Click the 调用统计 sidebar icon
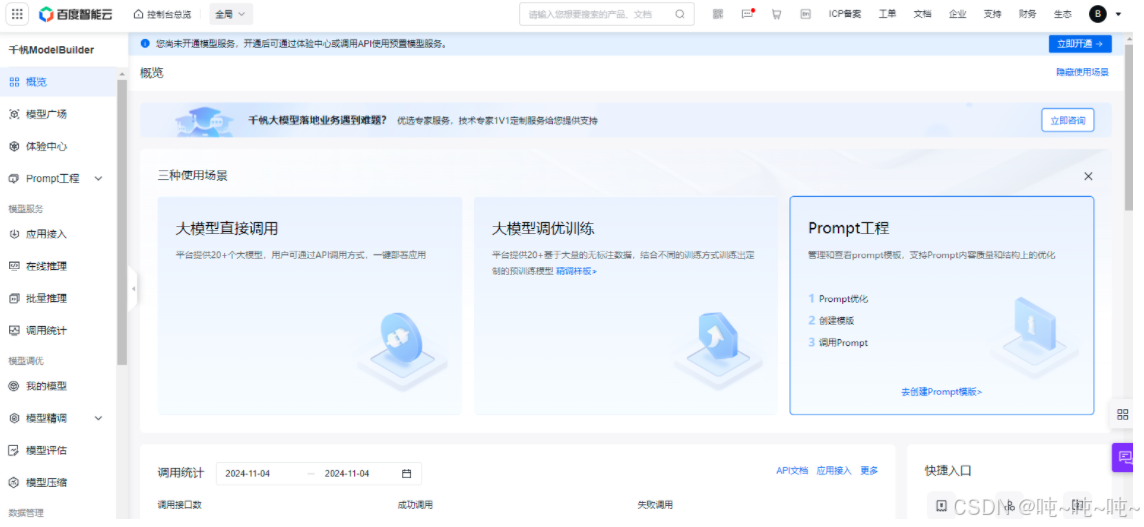The height and width of the screenshot is (527, 1144). point(14,331)
